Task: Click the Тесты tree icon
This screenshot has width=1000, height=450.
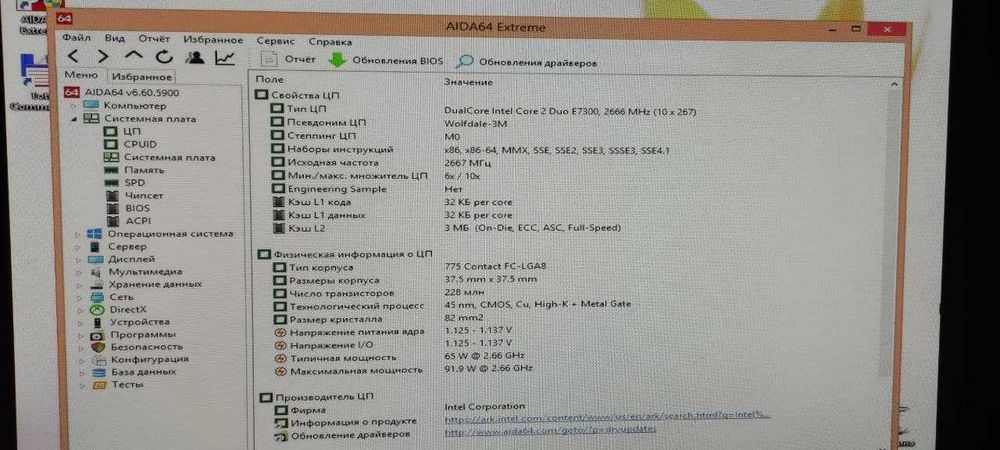Action: (98, 385)
